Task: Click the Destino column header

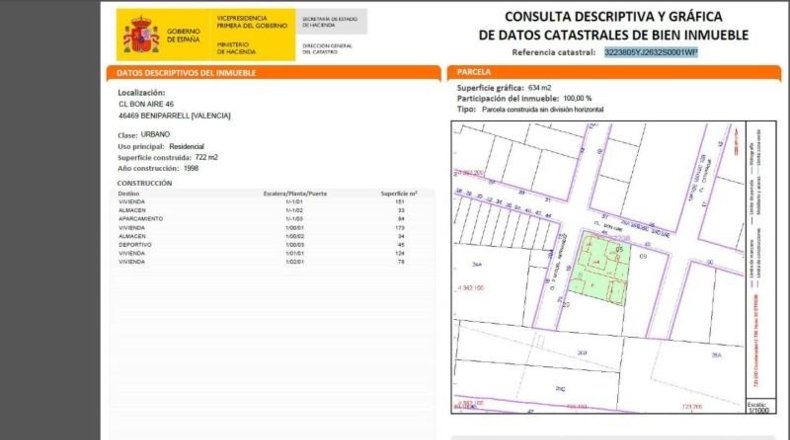Action: 128,194
